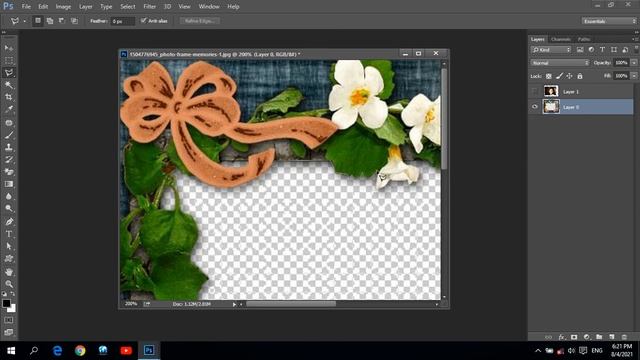640x360 pixels.
Task: Select the Magic Wand tool
Action: (x=9, y=85)
